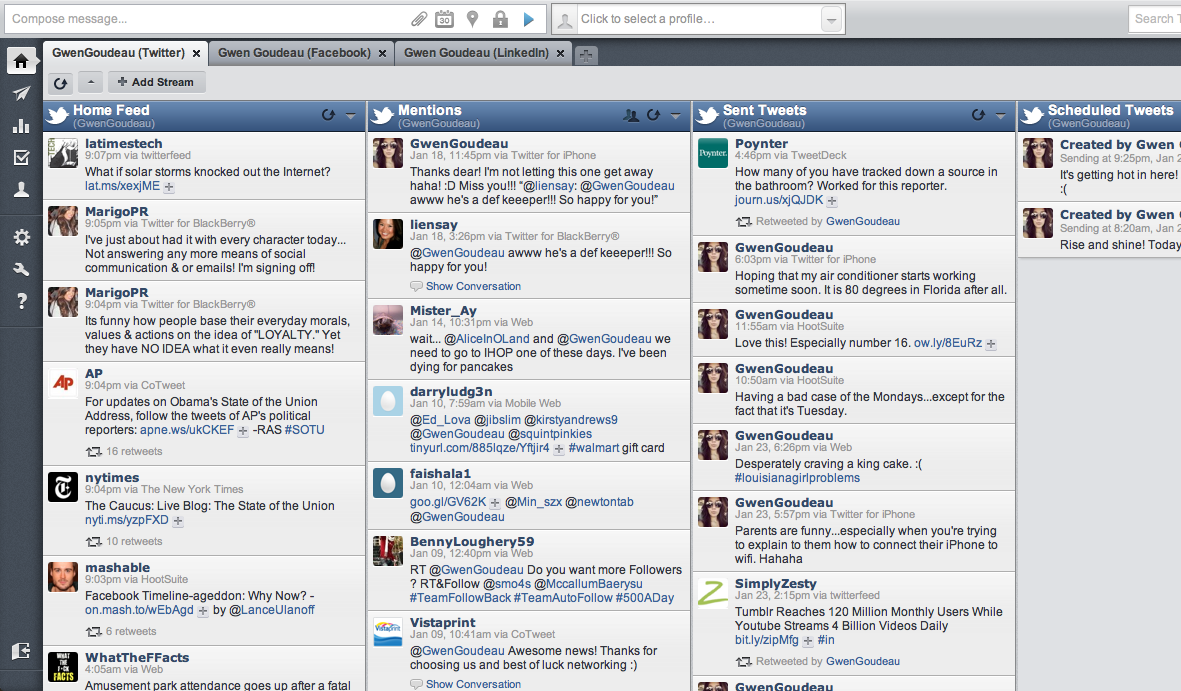Open the on.mash.to/wEbAgd link
The width and height of the screenshot is (1181, 691).
pos(139,610)
